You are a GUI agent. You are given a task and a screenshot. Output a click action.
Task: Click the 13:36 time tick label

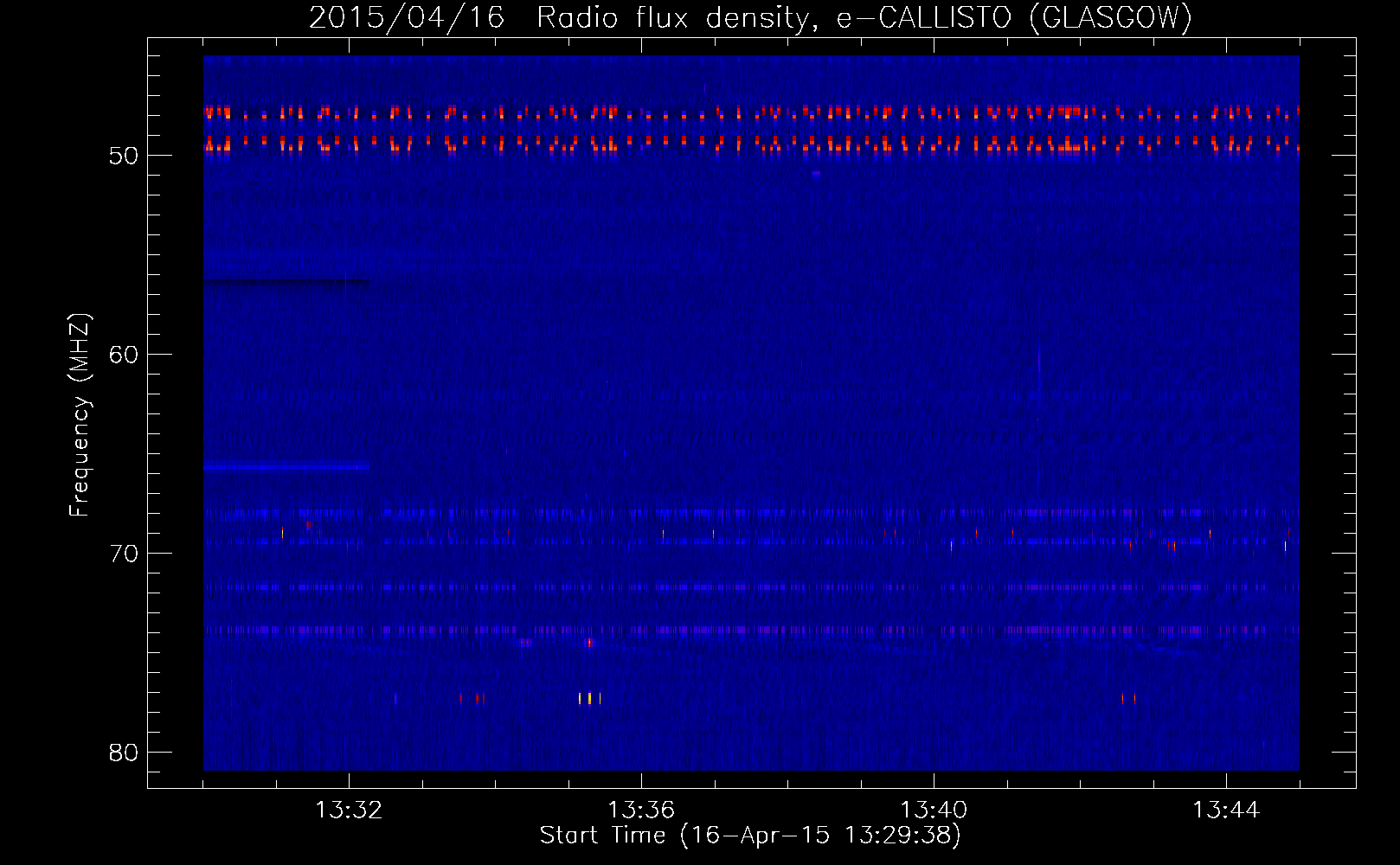click(x=641, y=810)
